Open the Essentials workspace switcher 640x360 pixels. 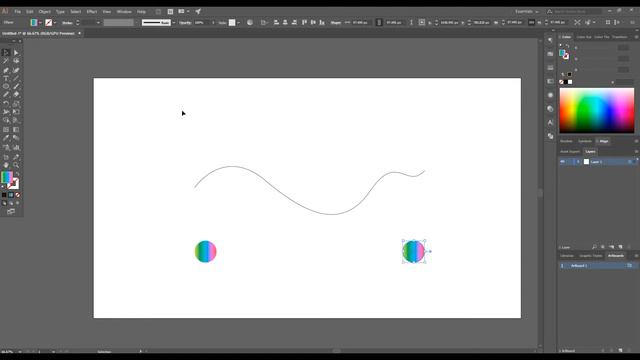click(x=527, y=11)
